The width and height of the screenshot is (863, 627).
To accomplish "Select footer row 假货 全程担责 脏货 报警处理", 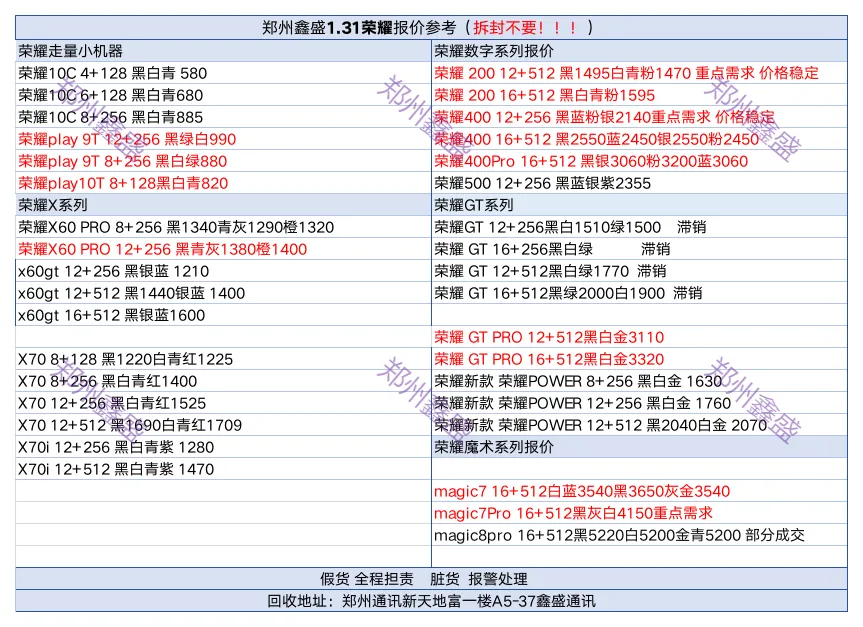I will click(432, 579).
